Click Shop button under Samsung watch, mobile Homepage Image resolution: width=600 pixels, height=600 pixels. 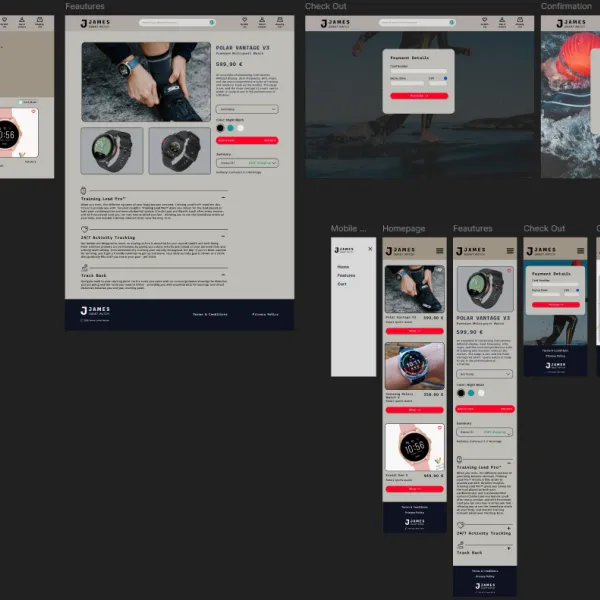coord(415,410)
